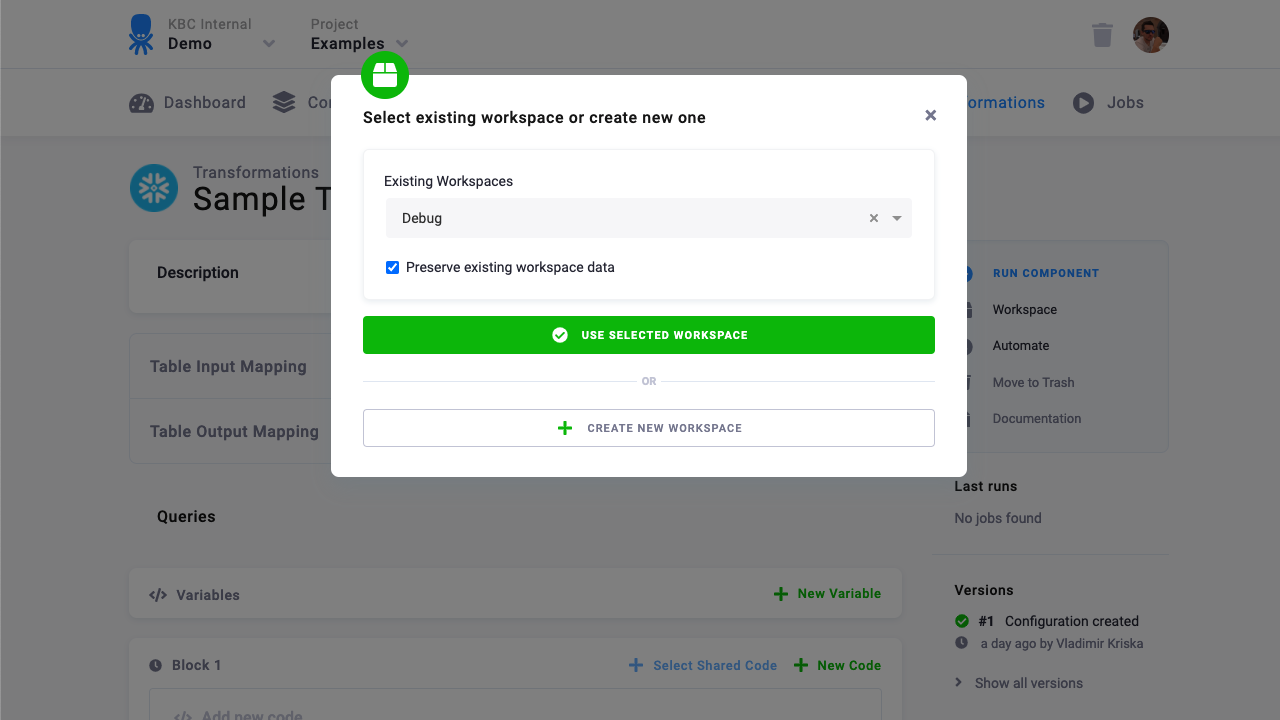
Task: Uncheck Preserve existing workspace data
Action: [x=392, y=267]
